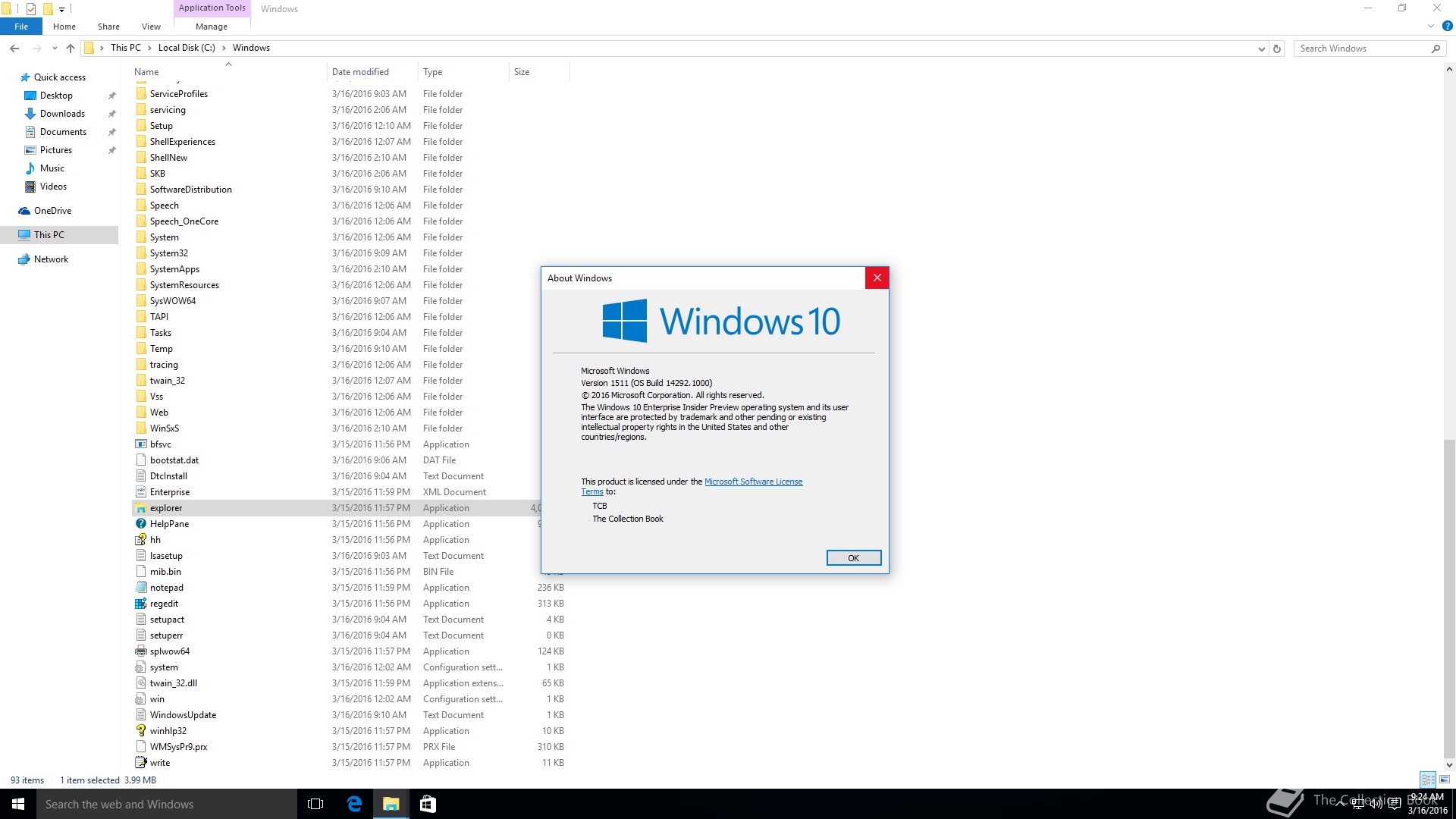The width and height of the screenshot is (1456, 819).
Task: Sort files by the Type column
Action: point(463,72)
